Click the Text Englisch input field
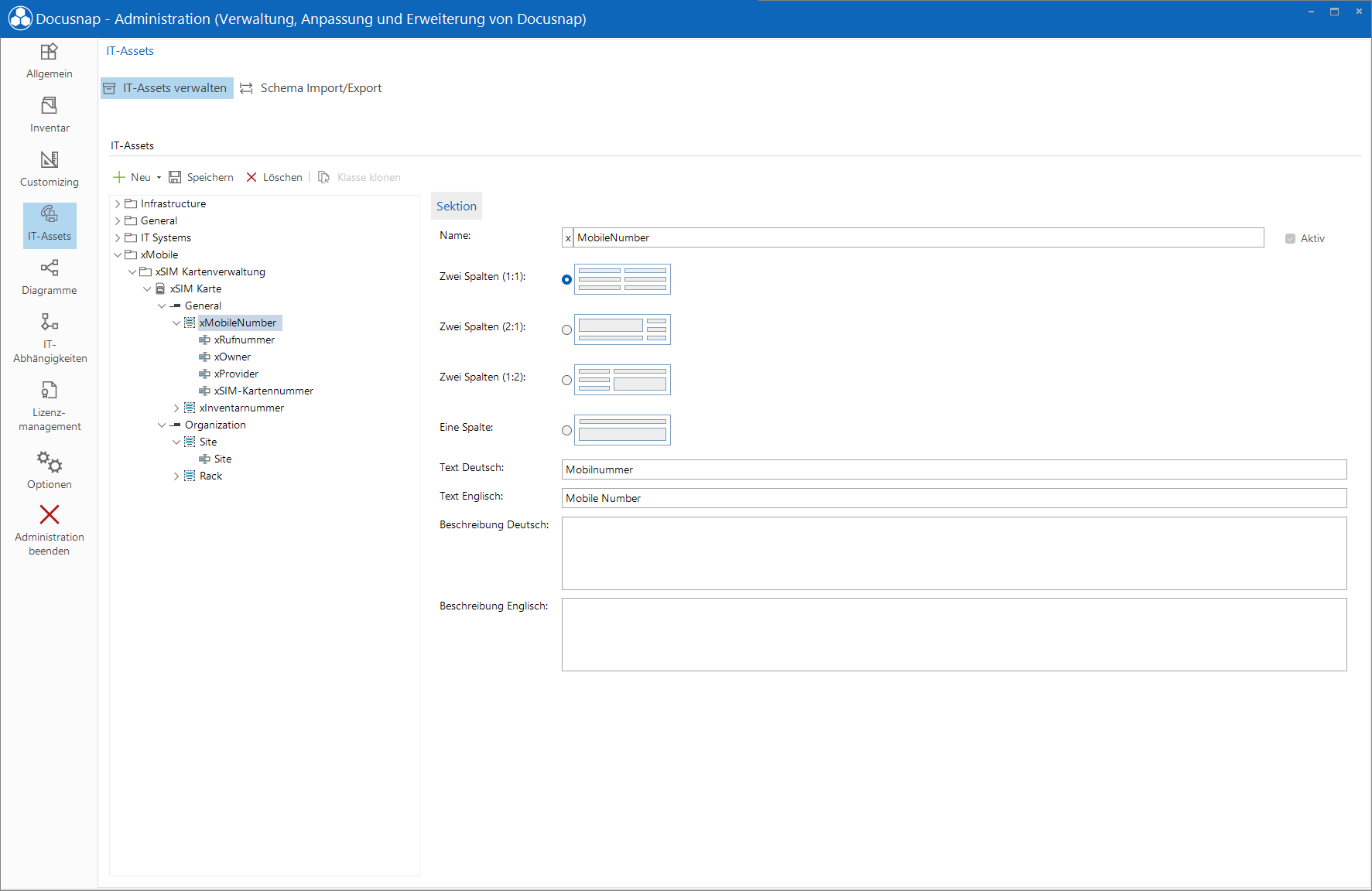The image size is (1372, 891). [x=954, y=498]
